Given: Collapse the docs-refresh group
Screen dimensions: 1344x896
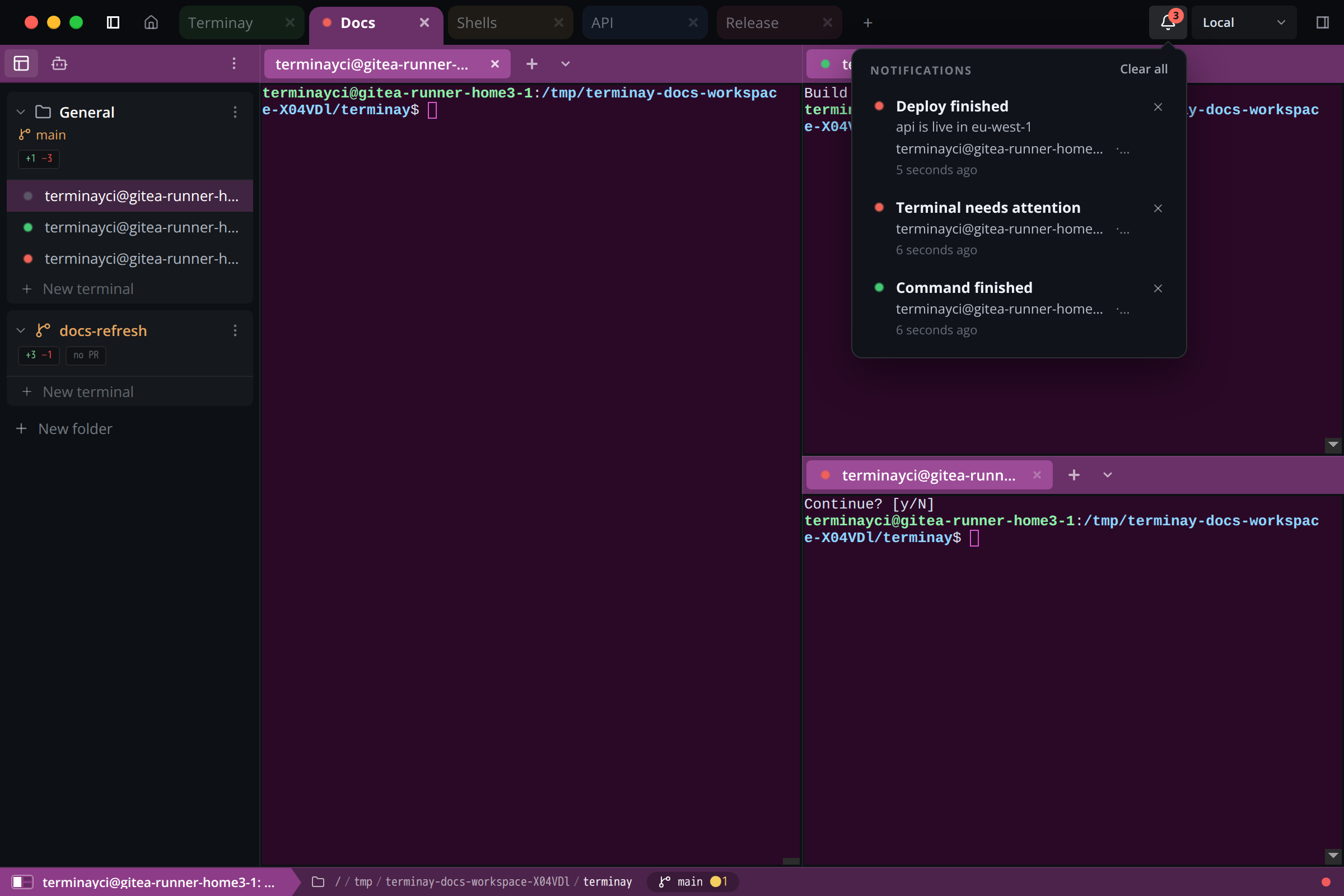Looking at the screenshot, I should tap(21, 330).
